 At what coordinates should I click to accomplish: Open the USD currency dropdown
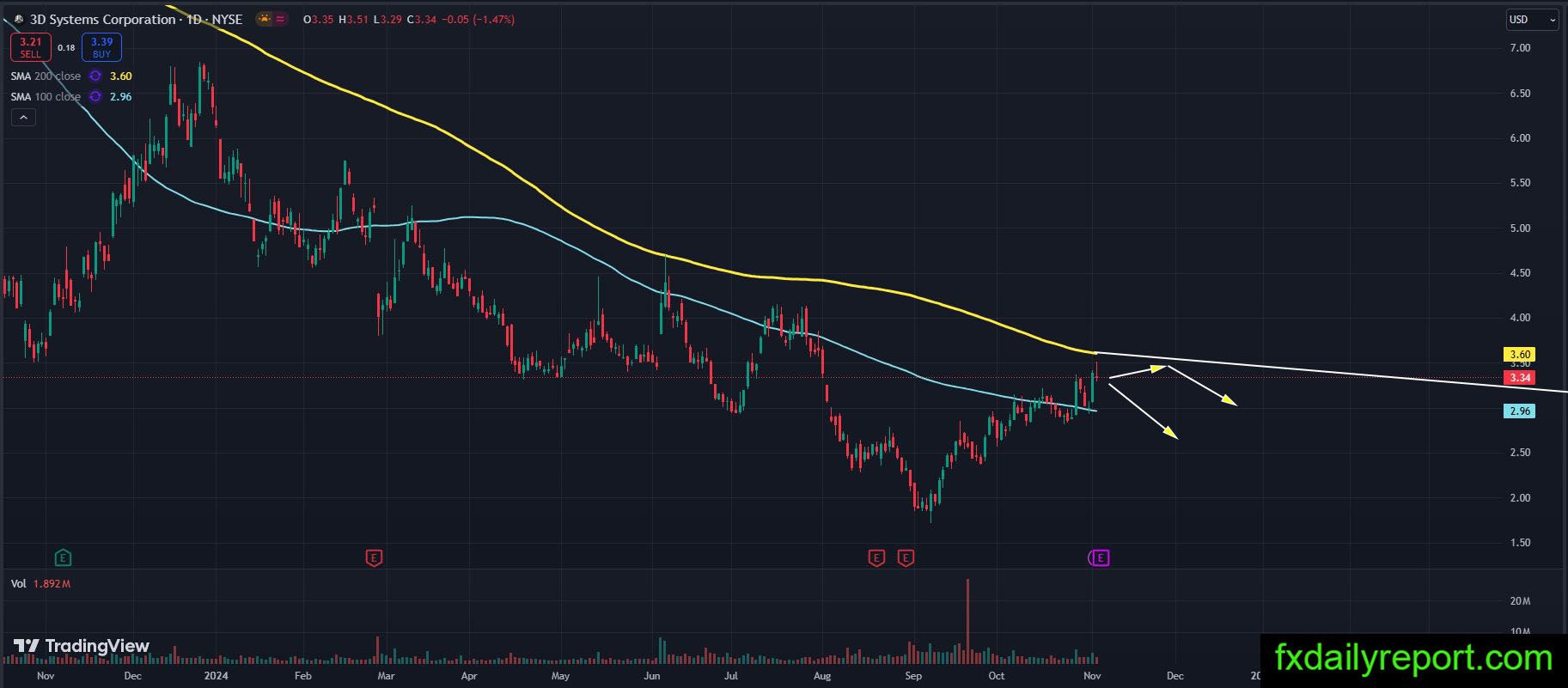point(1533,20)
